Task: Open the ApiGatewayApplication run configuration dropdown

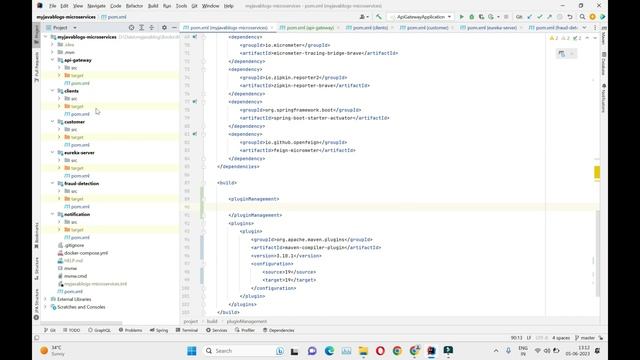Action: click(x=420, y=17)
